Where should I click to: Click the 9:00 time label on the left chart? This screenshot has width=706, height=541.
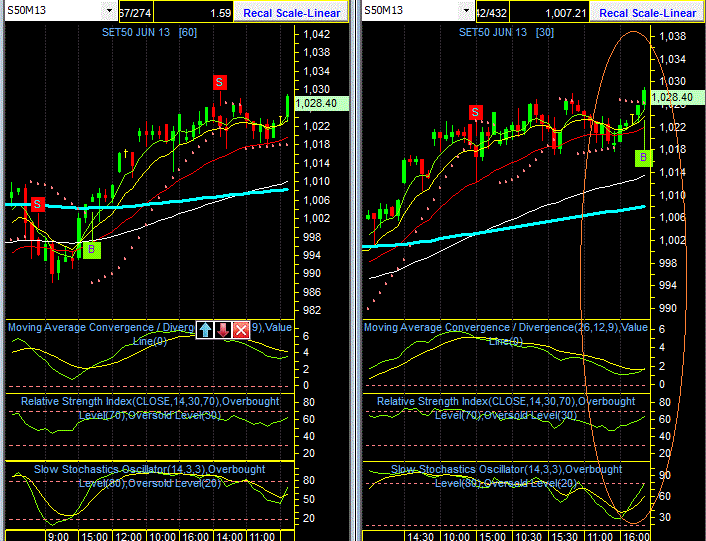tap(59, 536)
